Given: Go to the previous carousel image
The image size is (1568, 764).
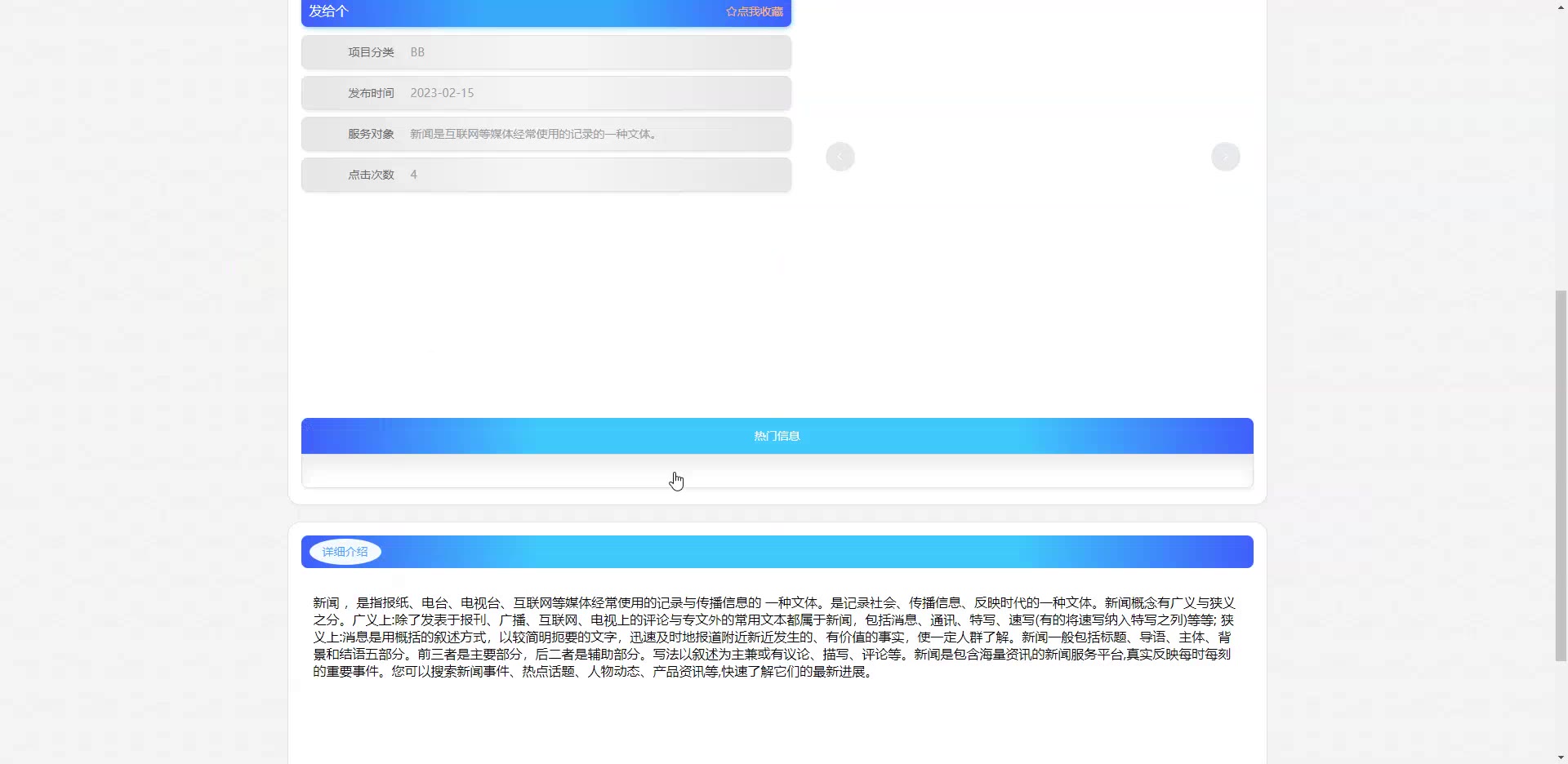Looking at the screenshot, I should tap(840, 157).
